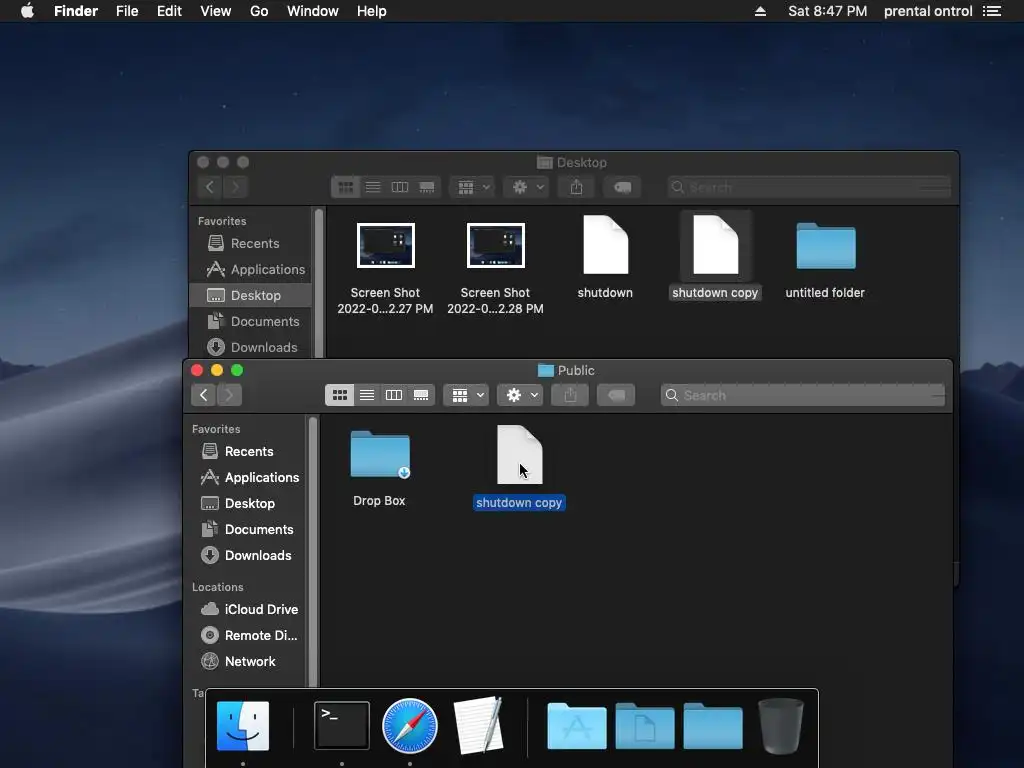The height and width of the screenshot is (768, 1024).
Task: Open Documents folder stack in Dock
Action: [x=645, y=726]
